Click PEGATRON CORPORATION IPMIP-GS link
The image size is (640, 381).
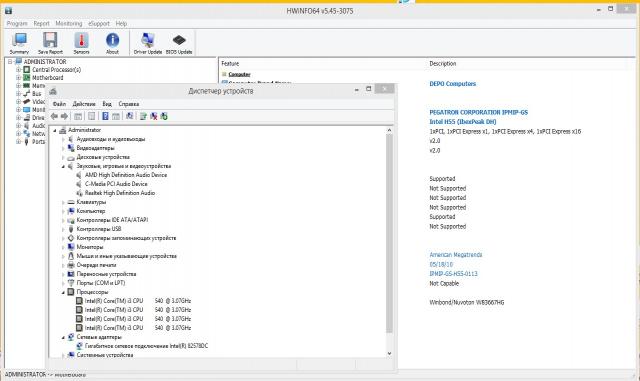coord(478,112)
